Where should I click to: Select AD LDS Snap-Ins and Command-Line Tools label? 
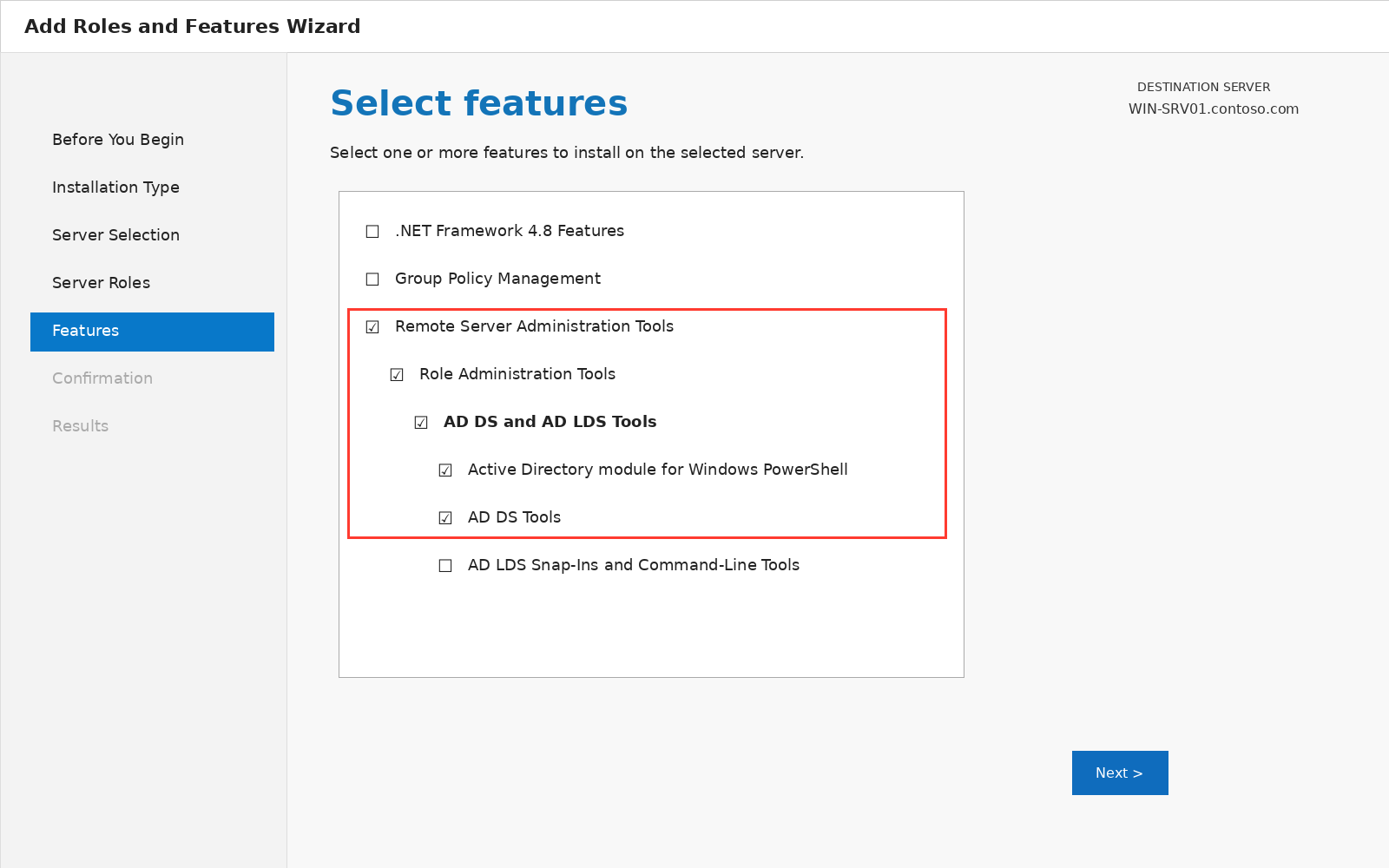(x=634, y=565)
